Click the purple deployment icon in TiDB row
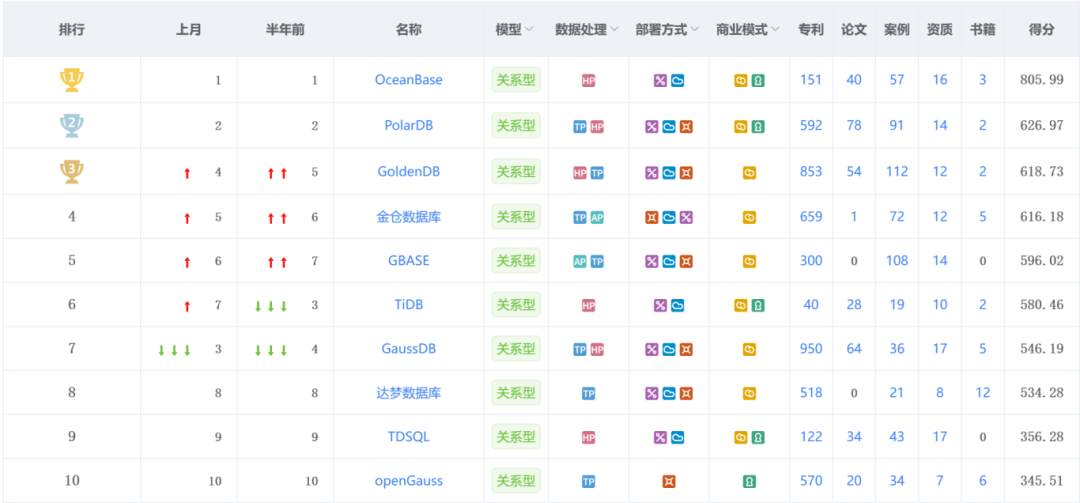1080x503 pixels. [x=660, y=305]
